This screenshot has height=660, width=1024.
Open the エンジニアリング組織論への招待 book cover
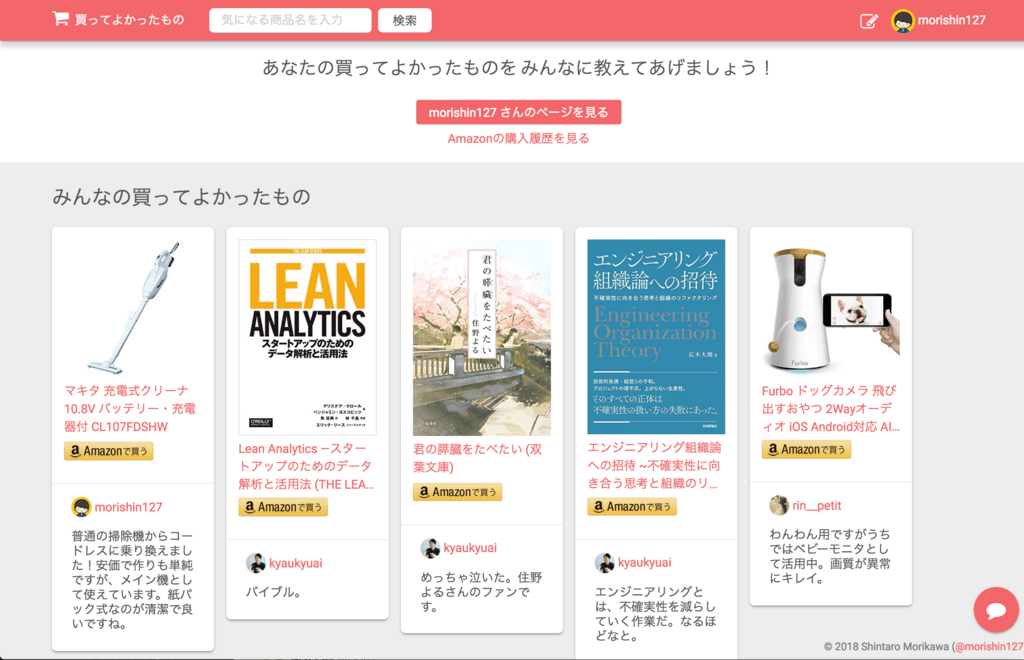tap(656, 336)
